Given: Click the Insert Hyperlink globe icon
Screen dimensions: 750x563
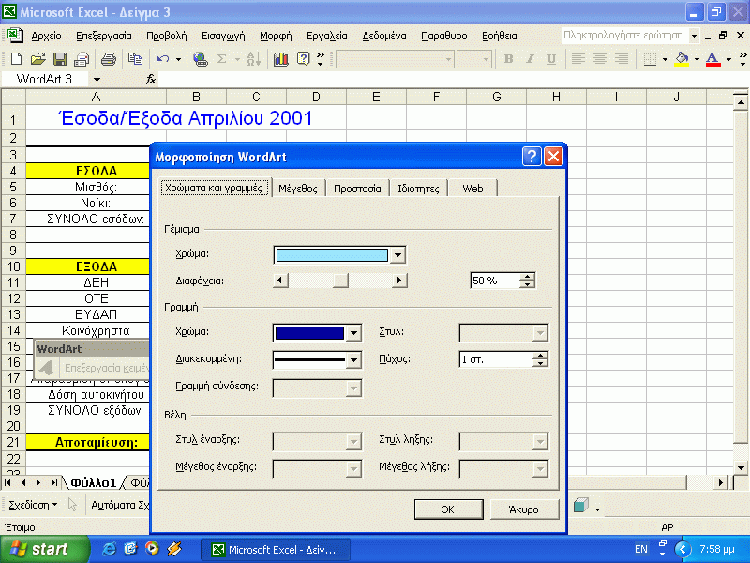Looking at the screenshot, I should [200, 59].
